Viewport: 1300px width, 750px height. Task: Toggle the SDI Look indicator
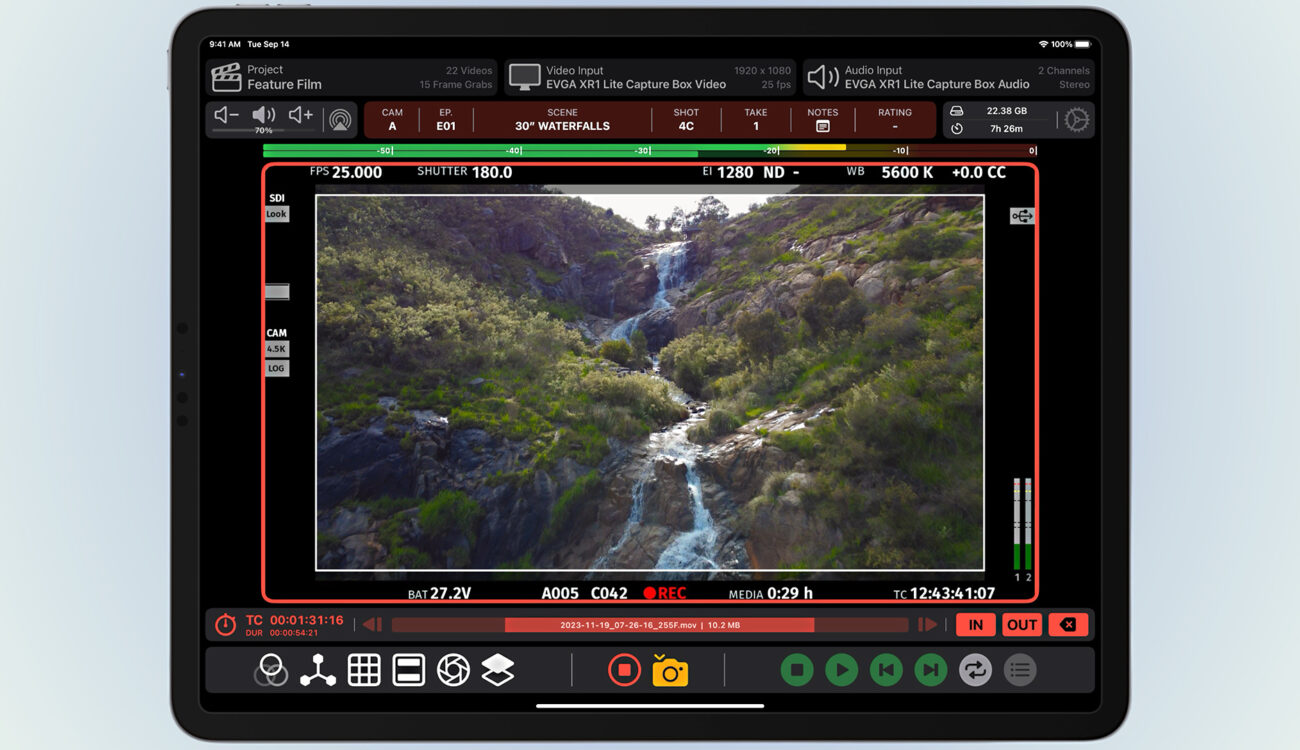[276, 213]
